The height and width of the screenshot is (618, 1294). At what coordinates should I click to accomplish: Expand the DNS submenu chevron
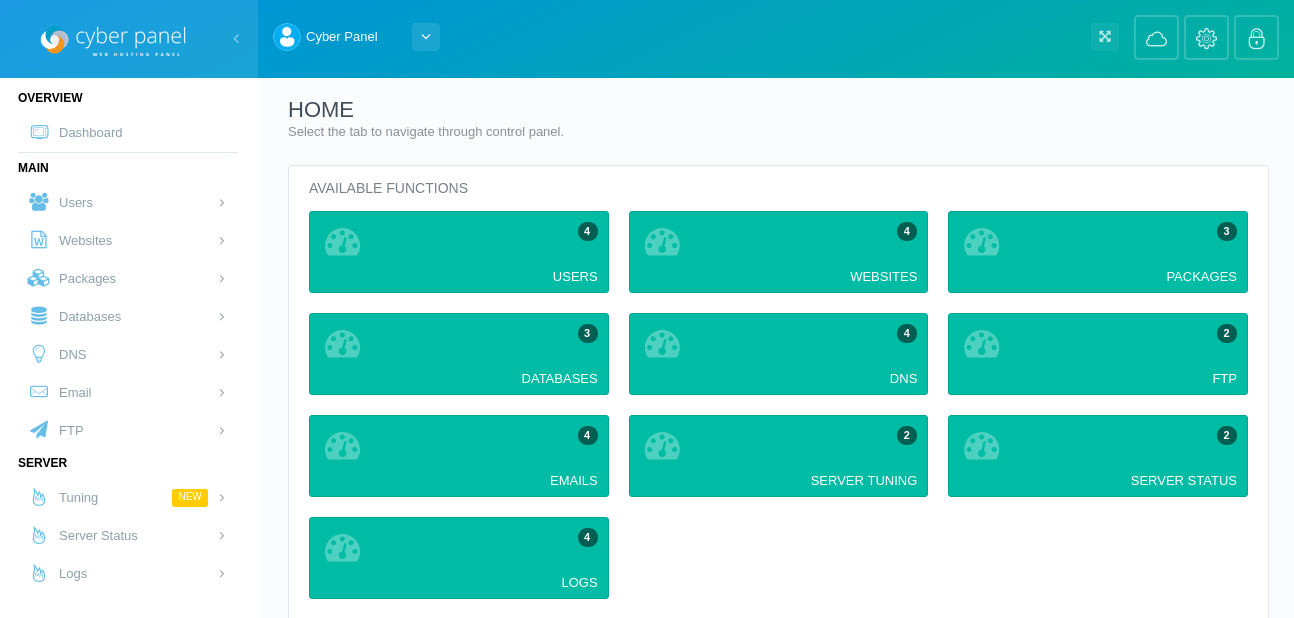[222, 354]
